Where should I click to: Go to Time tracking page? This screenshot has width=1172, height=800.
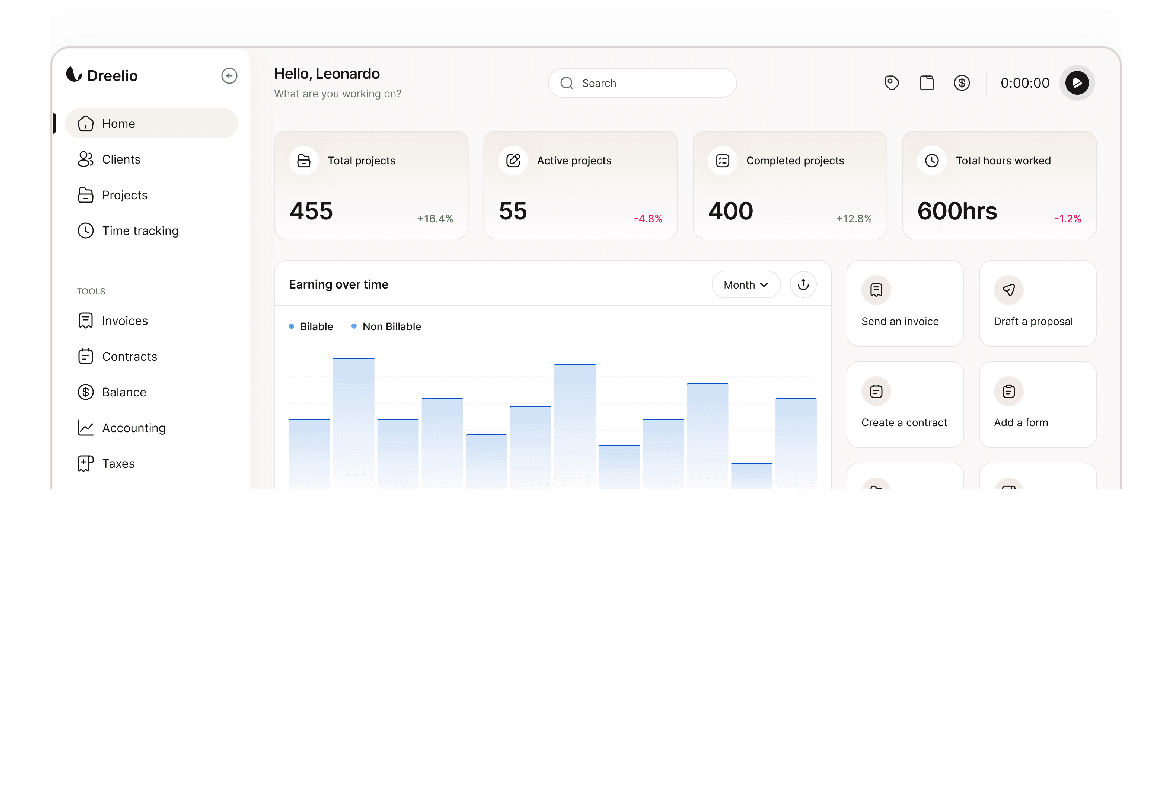[x=151, y=231]
